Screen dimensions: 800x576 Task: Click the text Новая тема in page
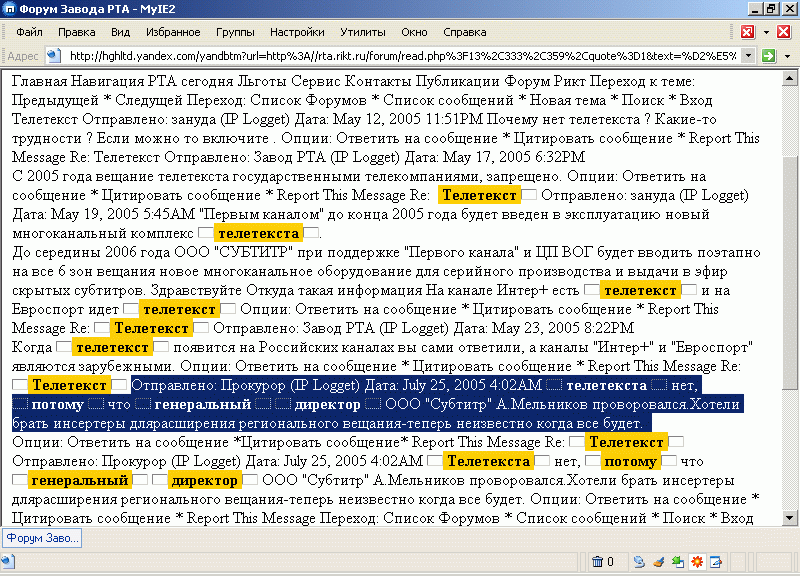(x=567, y=100)
